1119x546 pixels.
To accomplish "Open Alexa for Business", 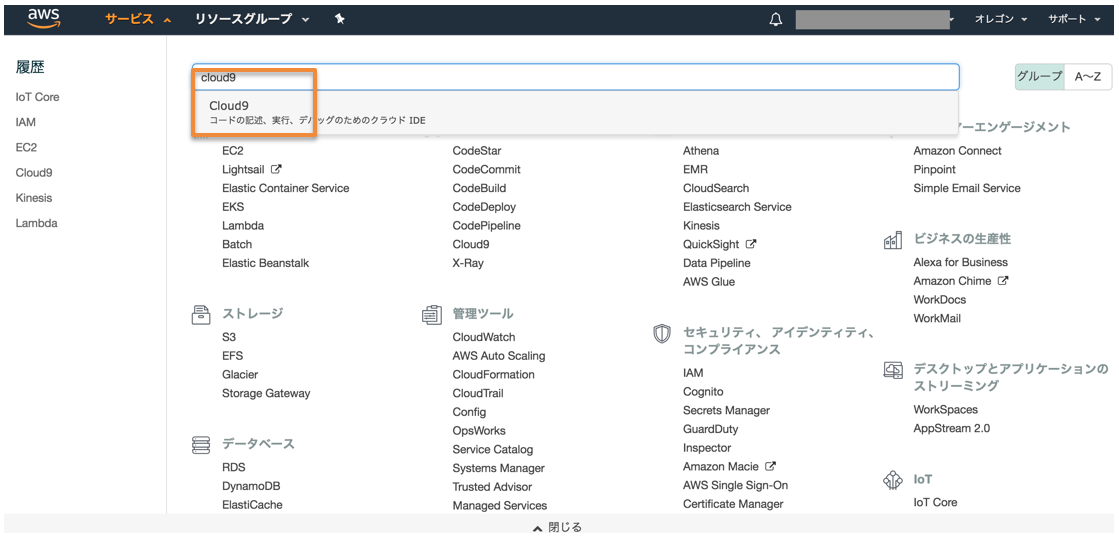I will (961, 262).
